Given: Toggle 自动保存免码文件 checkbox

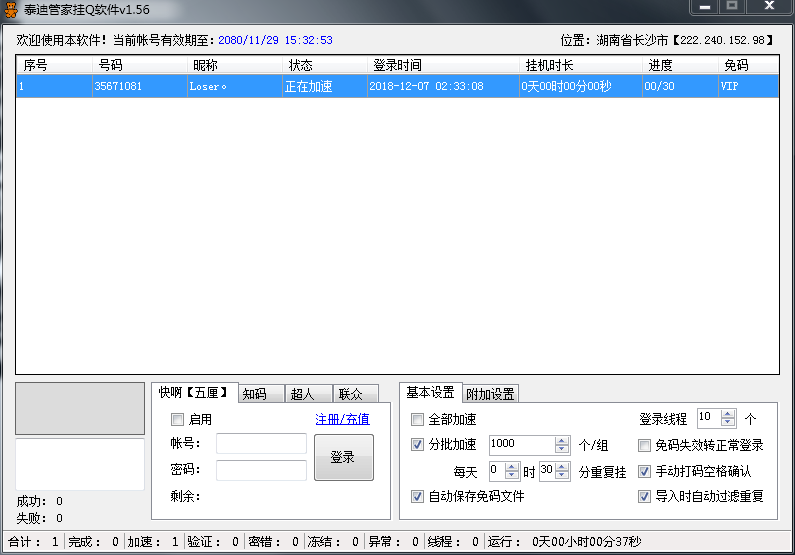Looking at the screenshot, I should [x=418, y=496].
